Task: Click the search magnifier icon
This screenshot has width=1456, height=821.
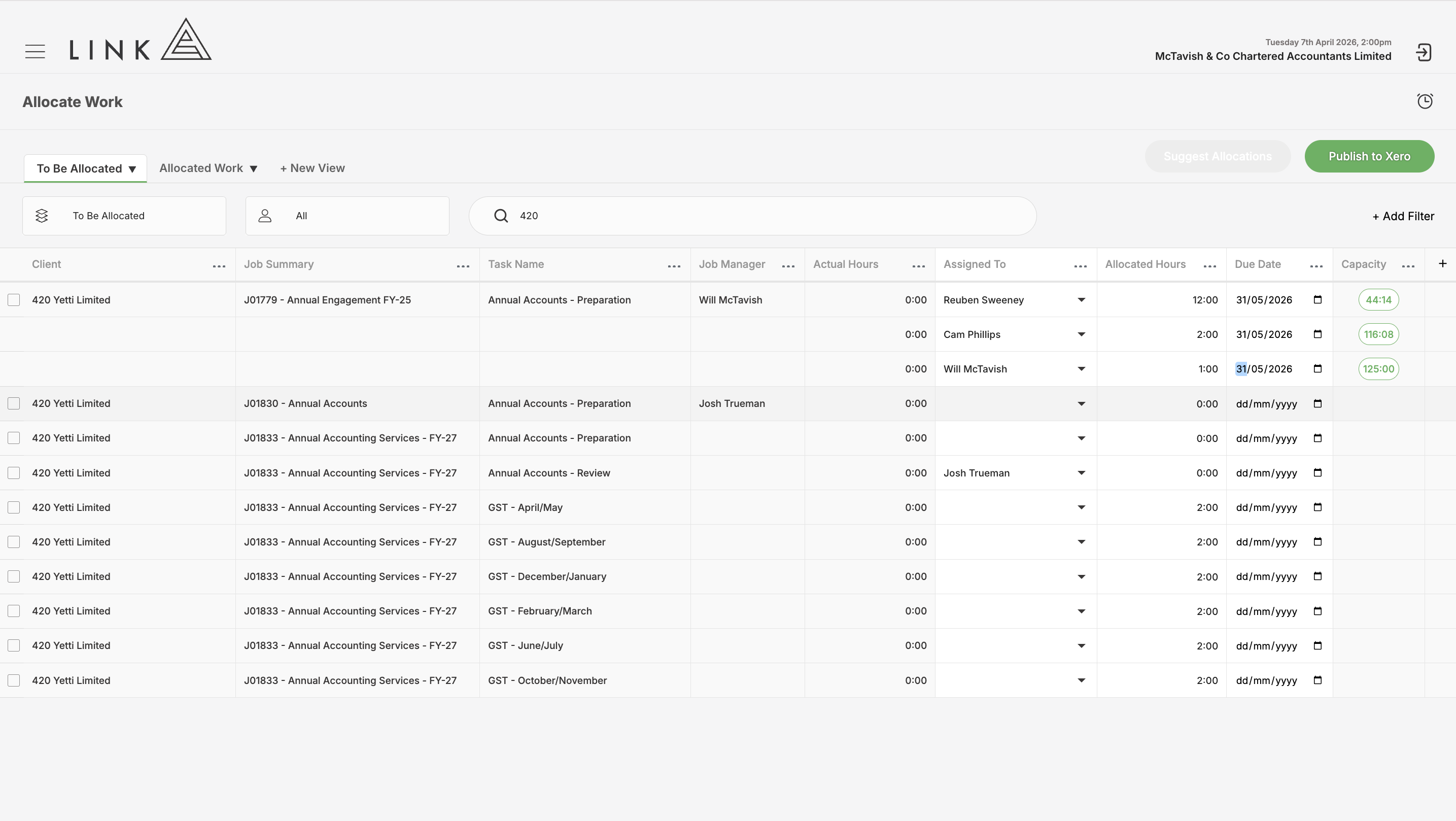Action: (x=501, y=216)
